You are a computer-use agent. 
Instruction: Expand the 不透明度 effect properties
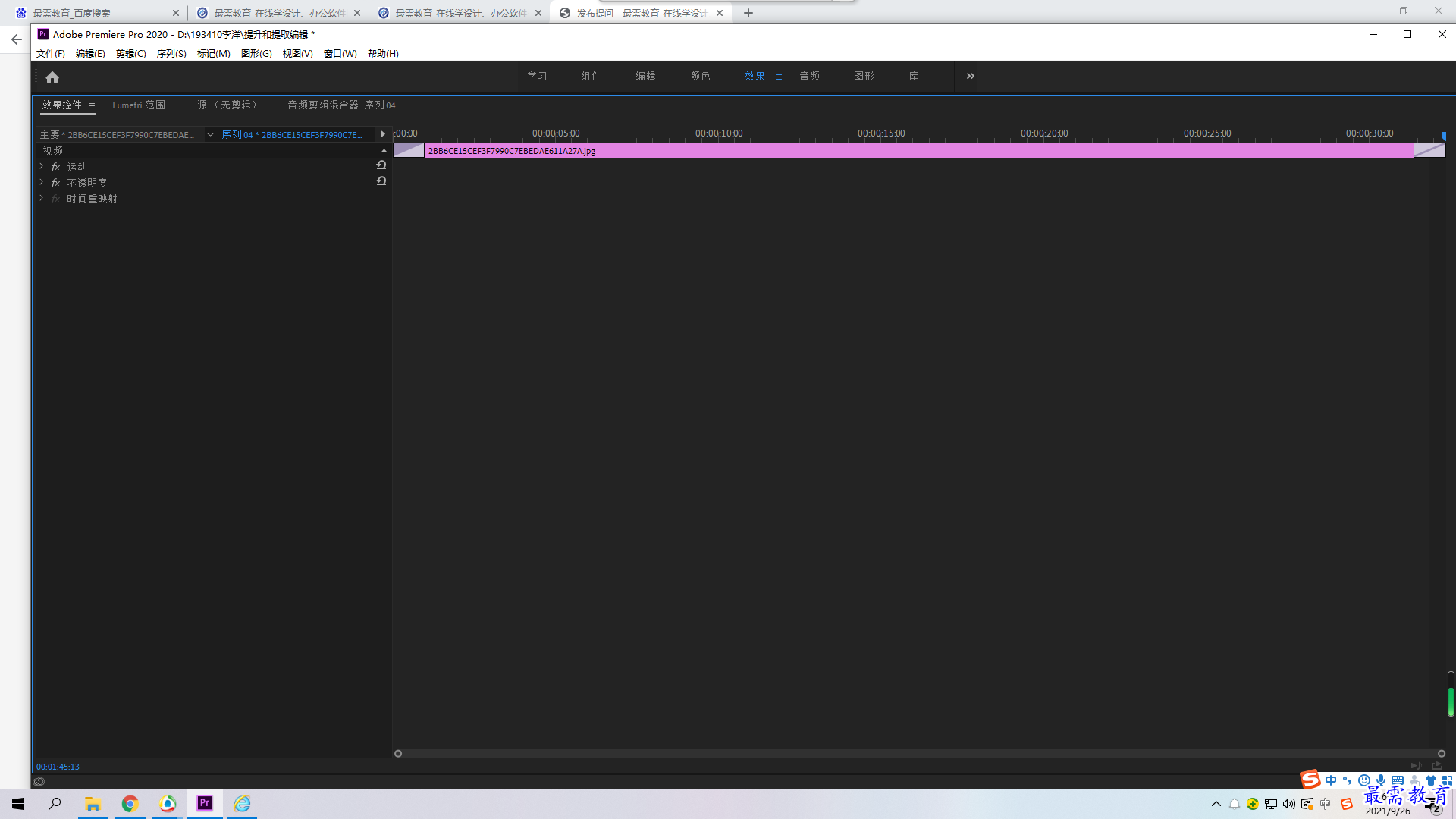pyautogui.click(x=42, y=182)
